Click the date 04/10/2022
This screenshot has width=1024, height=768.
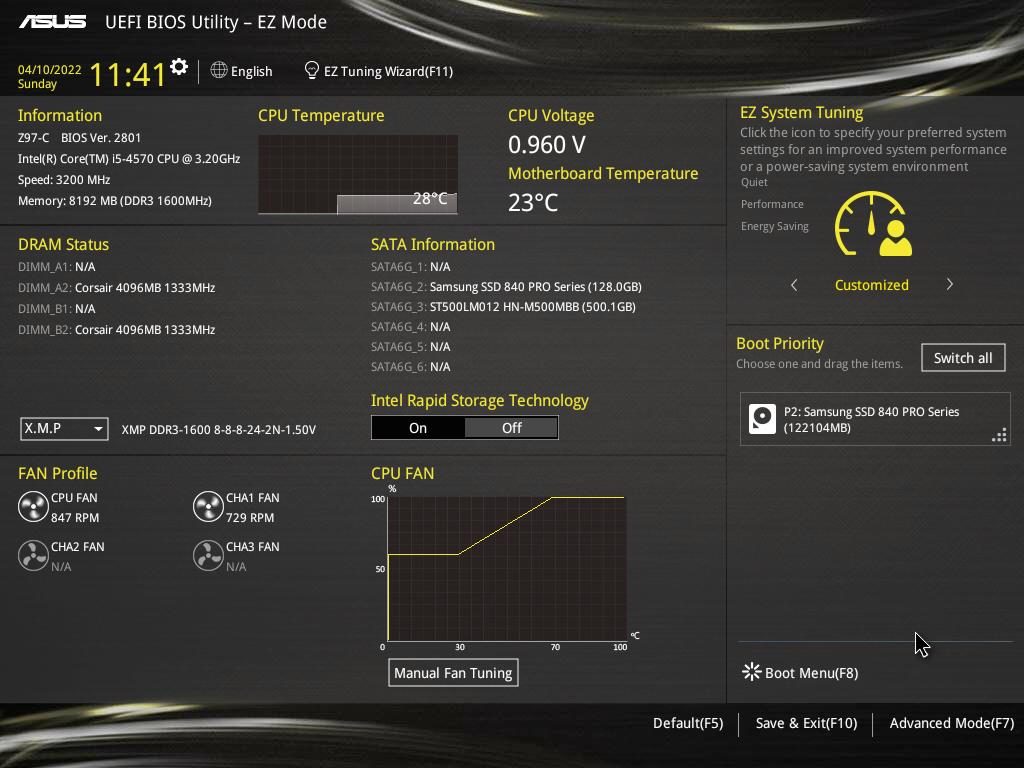click(50, 70)
